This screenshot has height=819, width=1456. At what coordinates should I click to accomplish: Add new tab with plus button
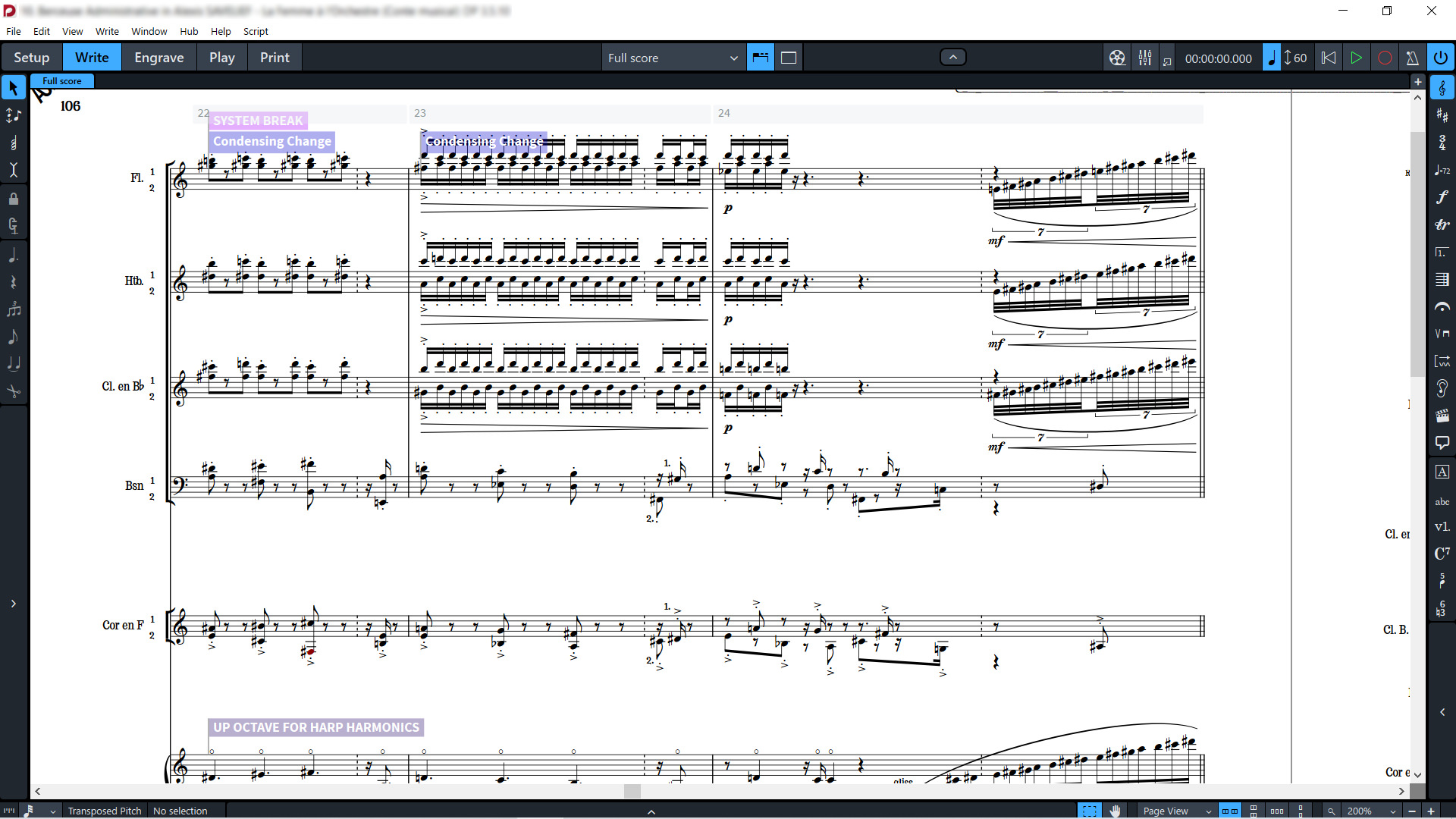pos(1417,81)
